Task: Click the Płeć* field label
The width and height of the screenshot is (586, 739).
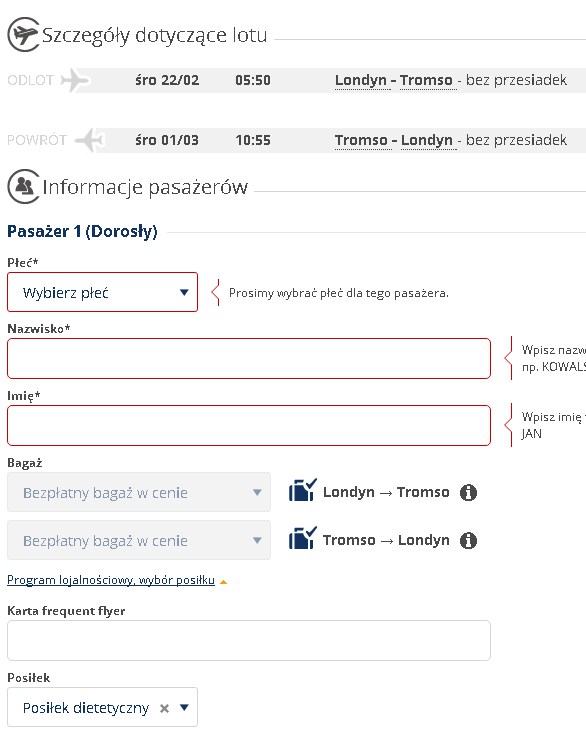Action: pyautogui.click(x=23, y=263)
